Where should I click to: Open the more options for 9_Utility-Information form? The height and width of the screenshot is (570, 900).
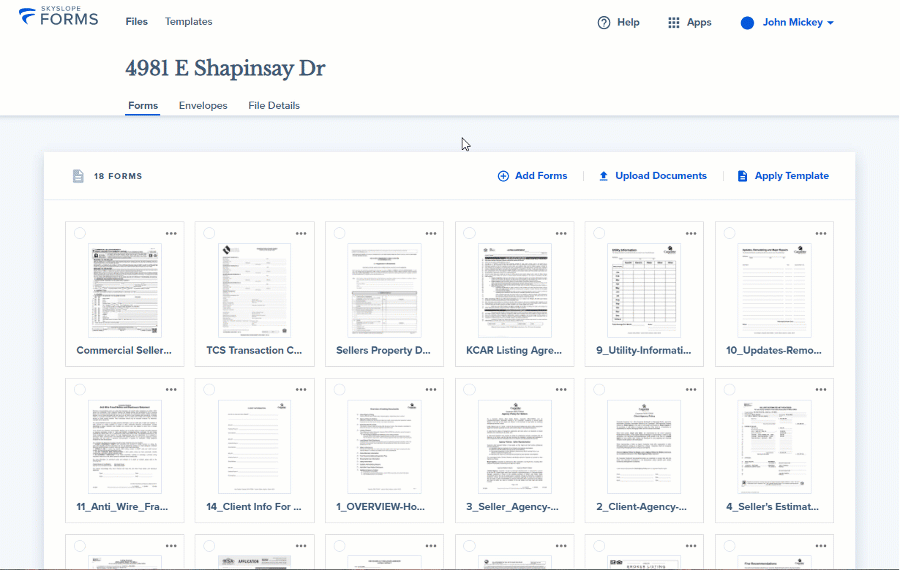tap(690, 234)
